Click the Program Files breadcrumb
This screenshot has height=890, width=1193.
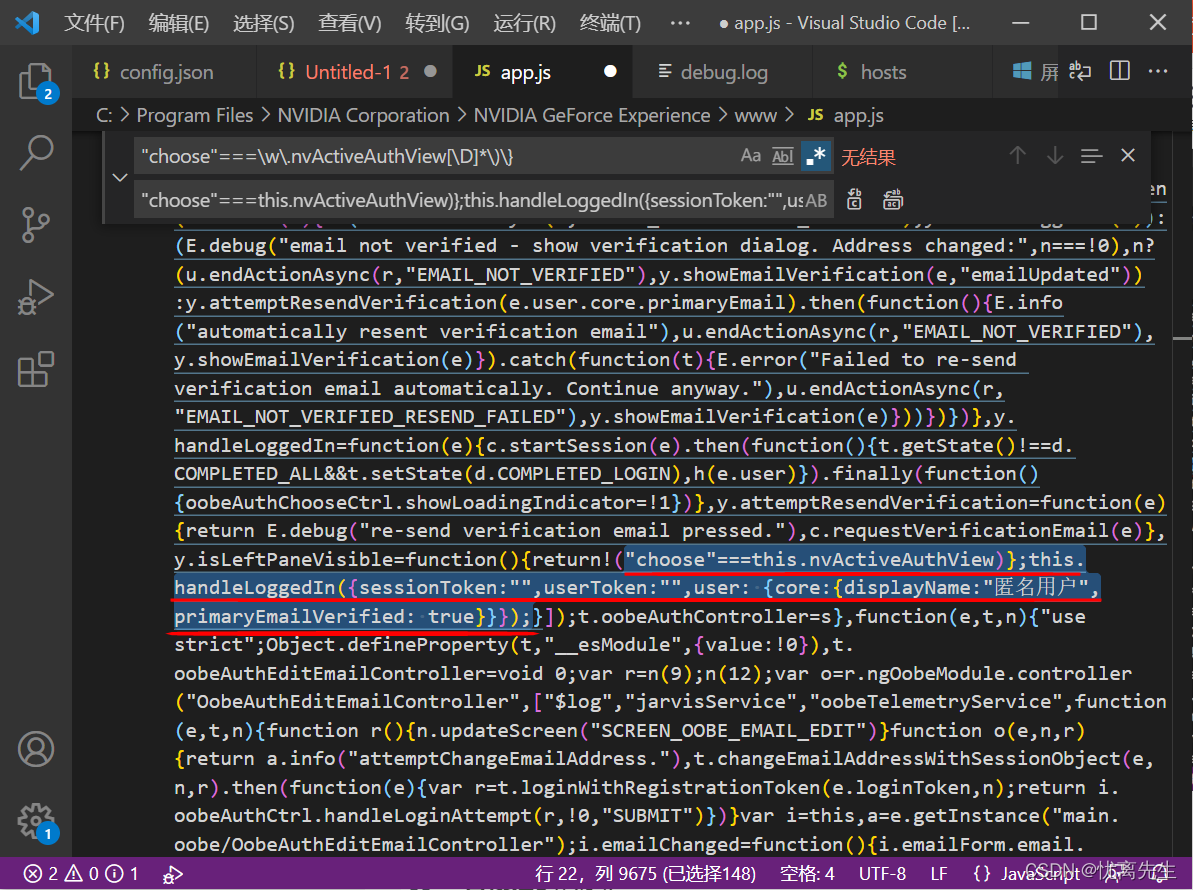[x=195, y=116]
